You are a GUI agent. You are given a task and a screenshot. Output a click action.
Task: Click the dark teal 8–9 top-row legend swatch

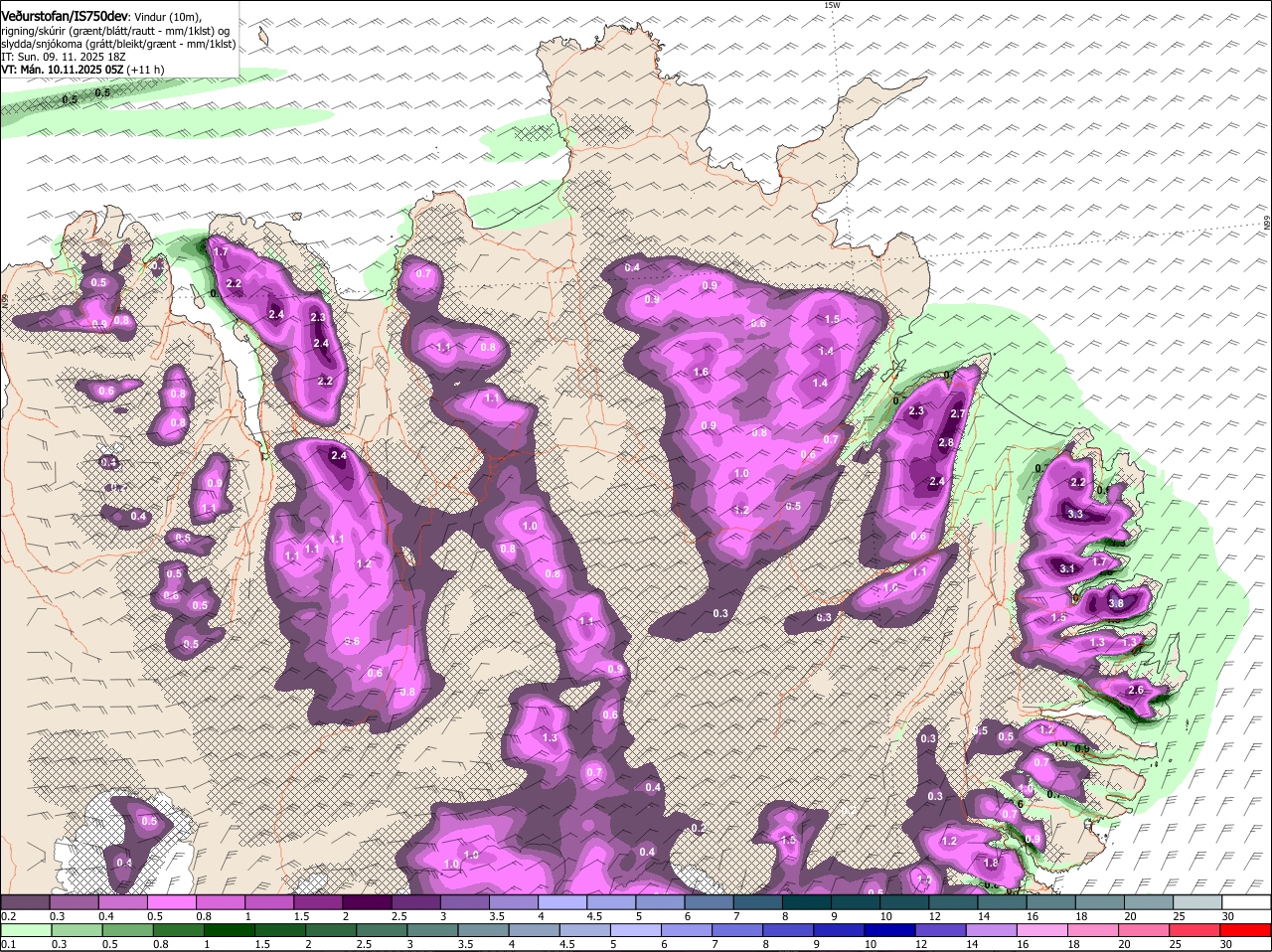807,901
